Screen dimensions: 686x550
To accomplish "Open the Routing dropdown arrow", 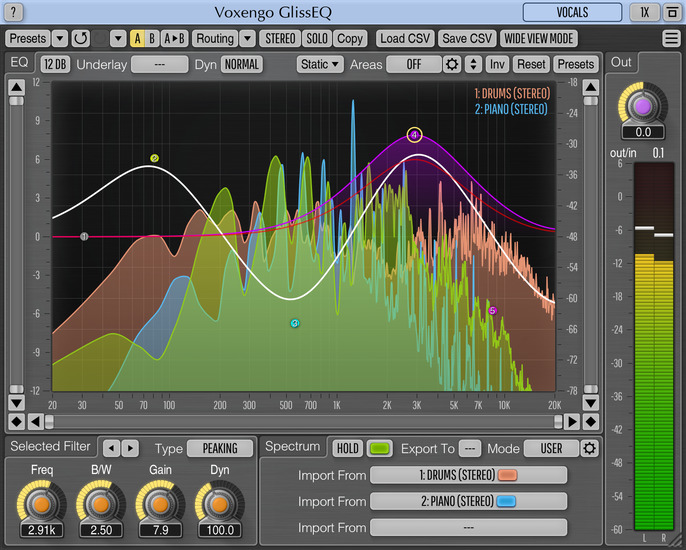I will coord(247,39).
